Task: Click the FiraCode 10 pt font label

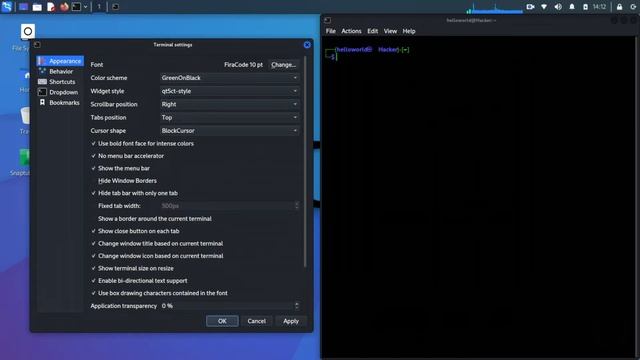Action: click(243, 64)
